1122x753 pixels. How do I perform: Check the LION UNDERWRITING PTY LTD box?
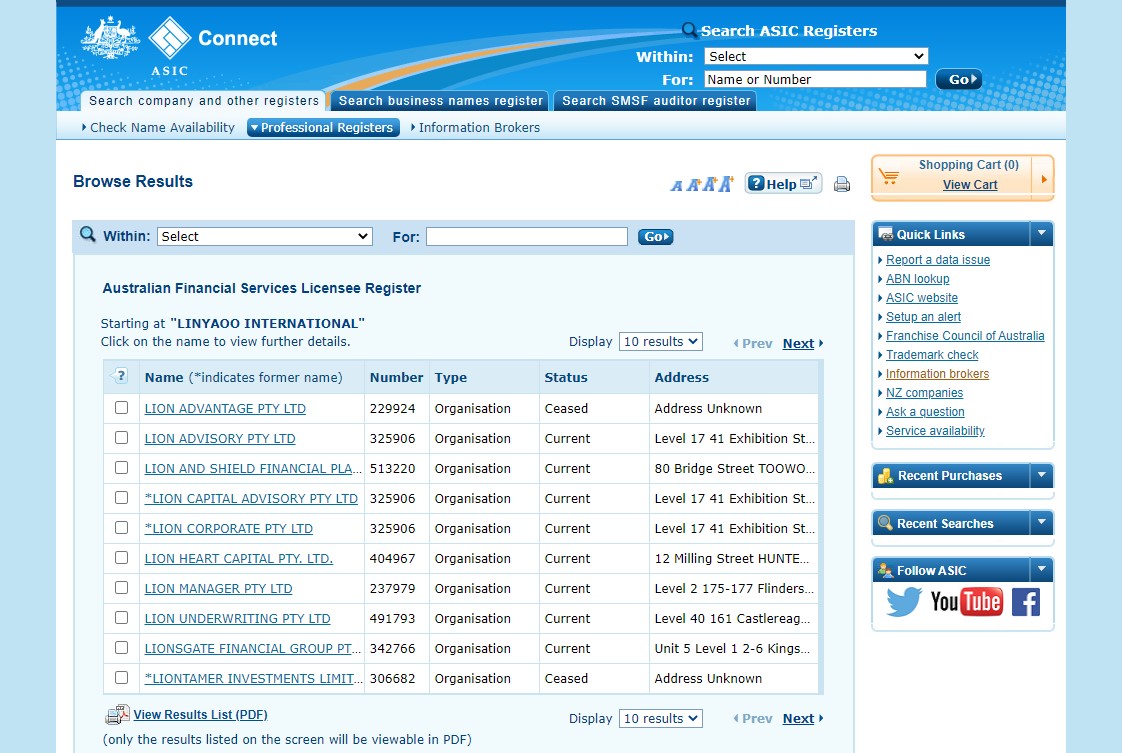click(x=121, y=618)
